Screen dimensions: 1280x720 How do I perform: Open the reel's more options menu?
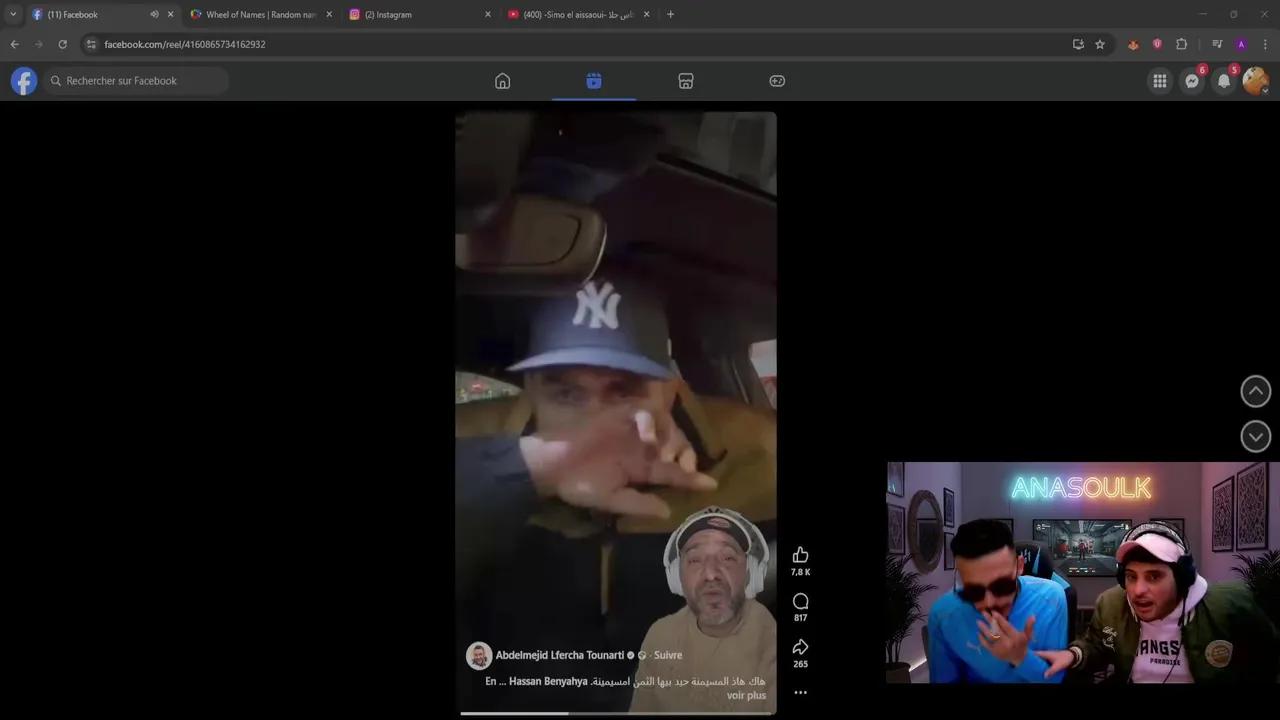coord(800,692)
